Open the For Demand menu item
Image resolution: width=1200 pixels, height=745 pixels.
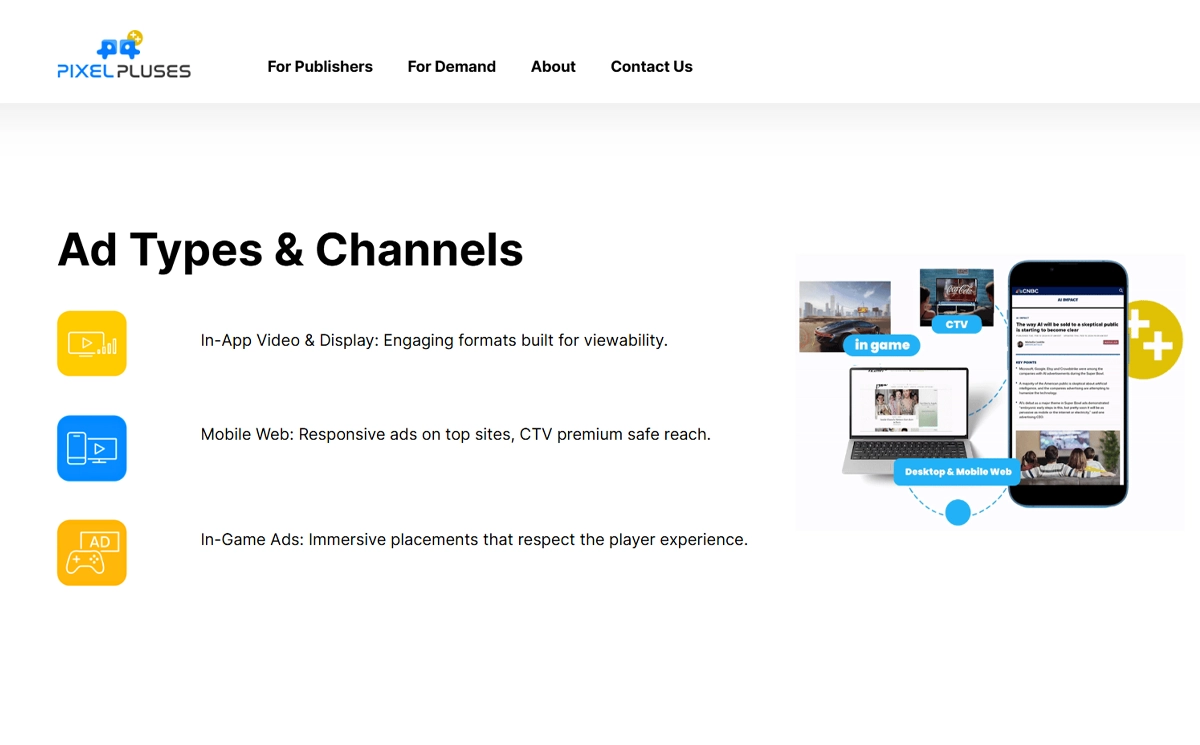[451, 67]
